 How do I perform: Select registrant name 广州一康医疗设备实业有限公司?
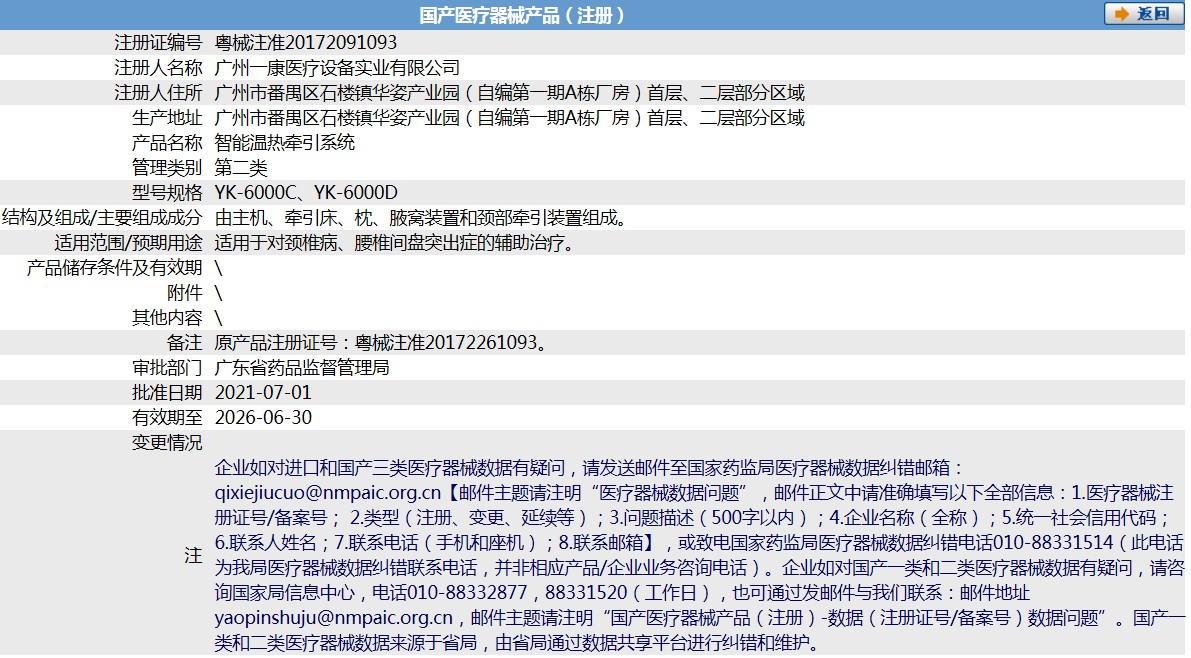tap(337, 68)
